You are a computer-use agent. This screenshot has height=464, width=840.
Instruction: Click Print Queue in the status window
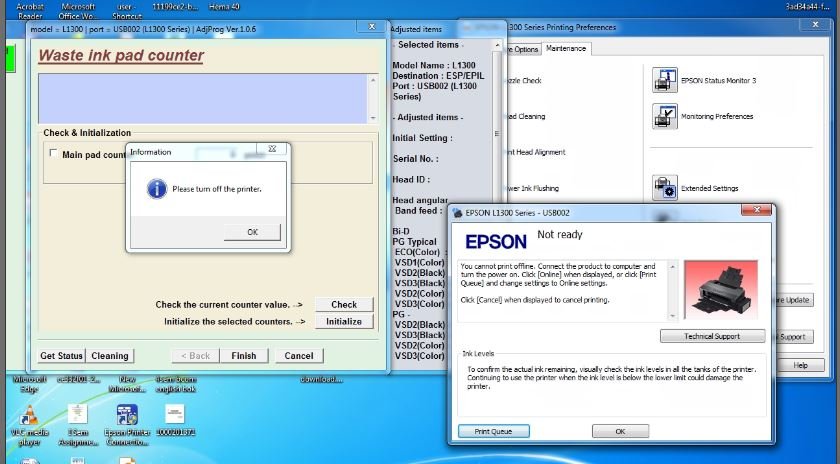click(x=493, y=431)
